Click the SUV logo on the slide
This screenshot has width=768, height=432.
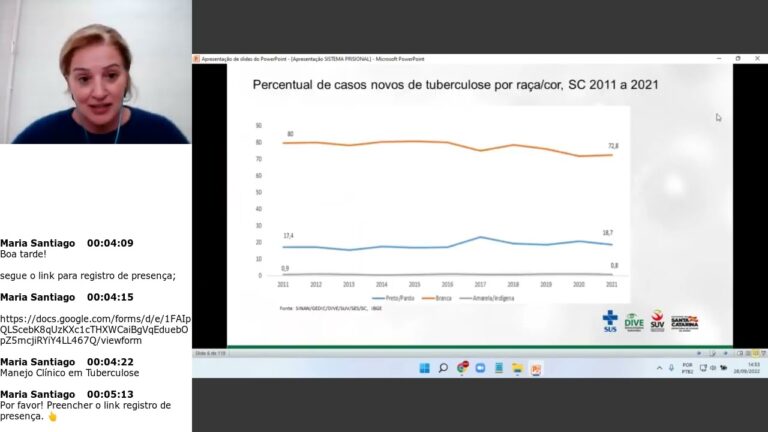click(x=657, y=321)
